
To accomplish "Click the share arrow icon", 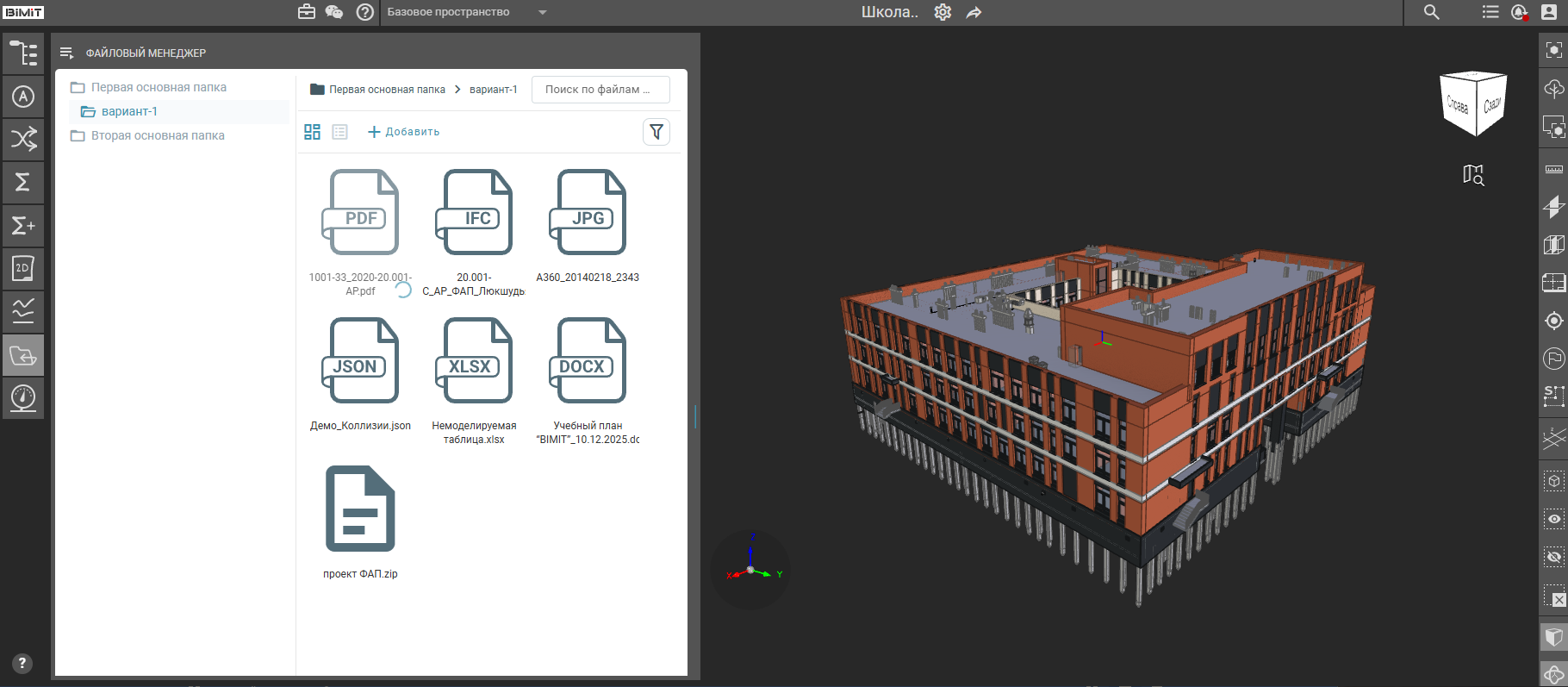I will 974,12.
